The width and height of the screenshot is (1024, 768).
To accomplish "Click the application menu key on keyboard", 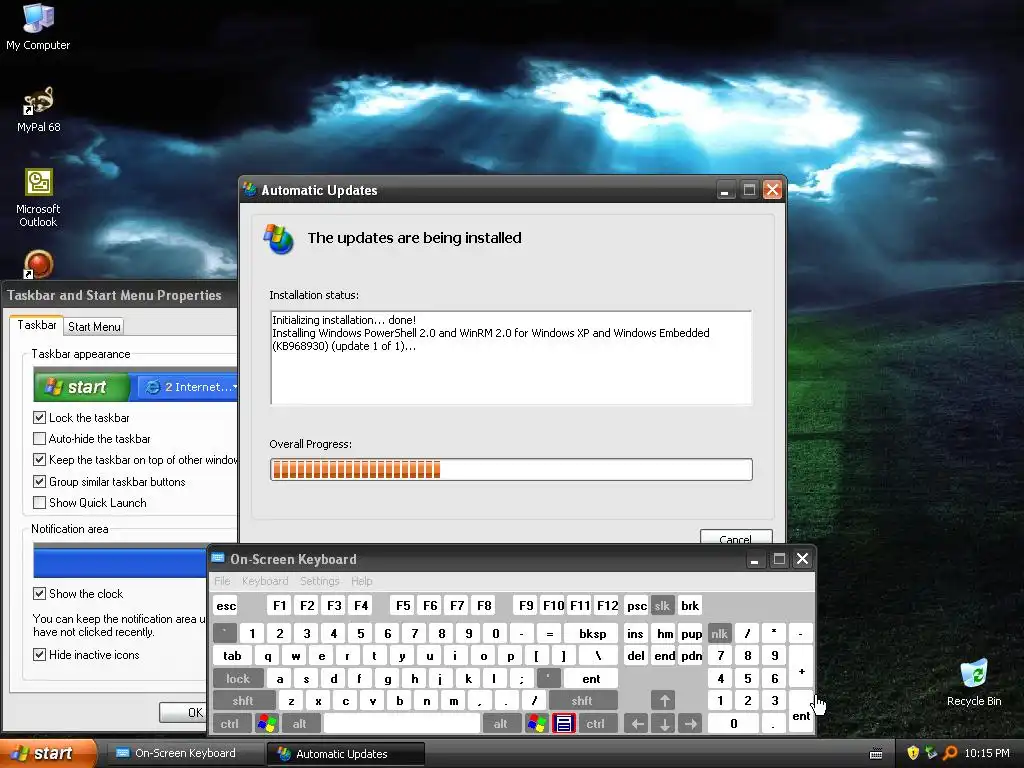I will point(564,724).
